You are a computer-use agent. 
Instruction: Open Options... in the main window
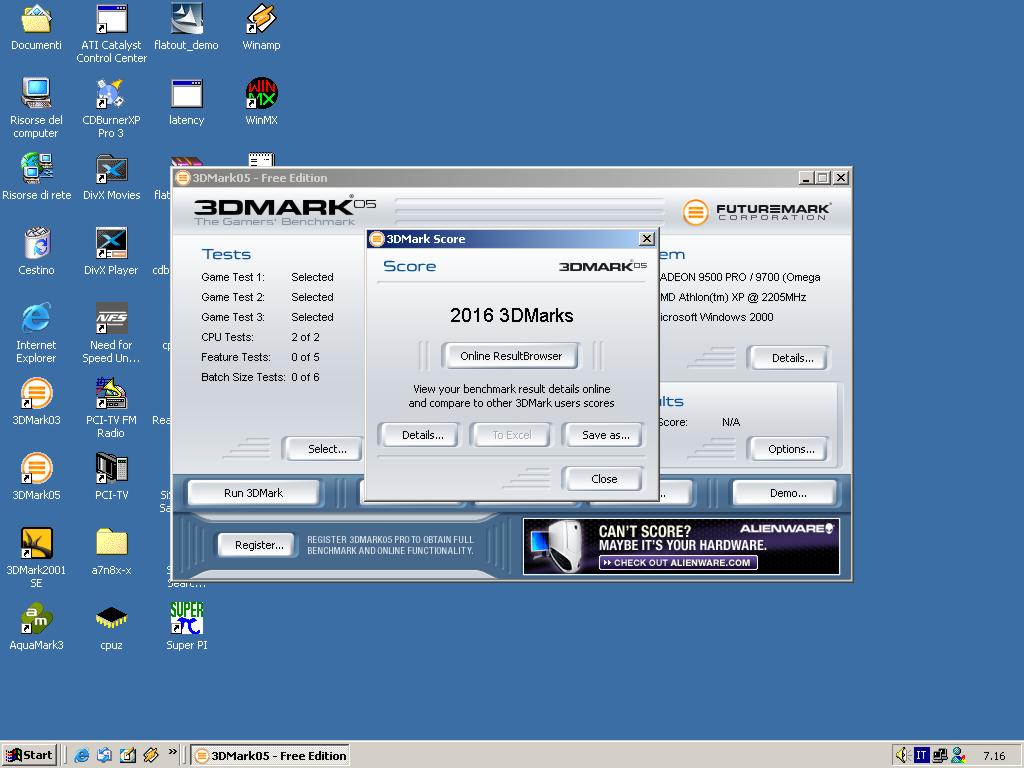point(791,449)
